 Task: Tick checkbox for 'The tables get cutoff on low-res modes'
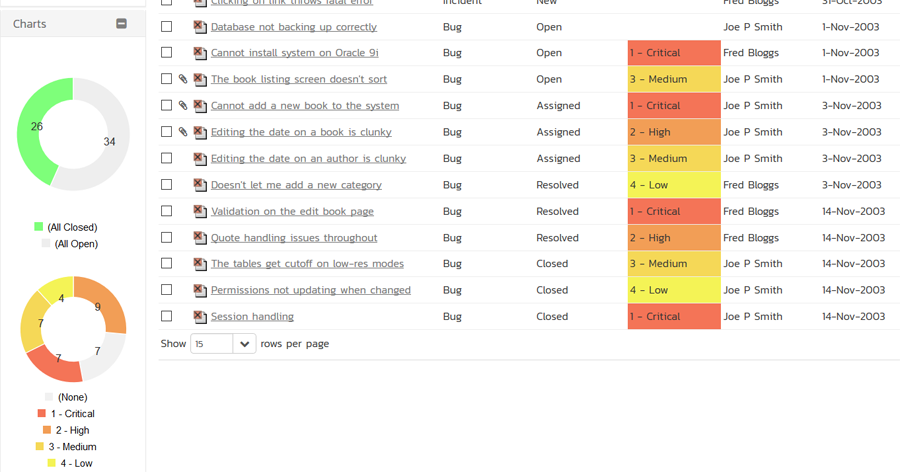point(167,264)
